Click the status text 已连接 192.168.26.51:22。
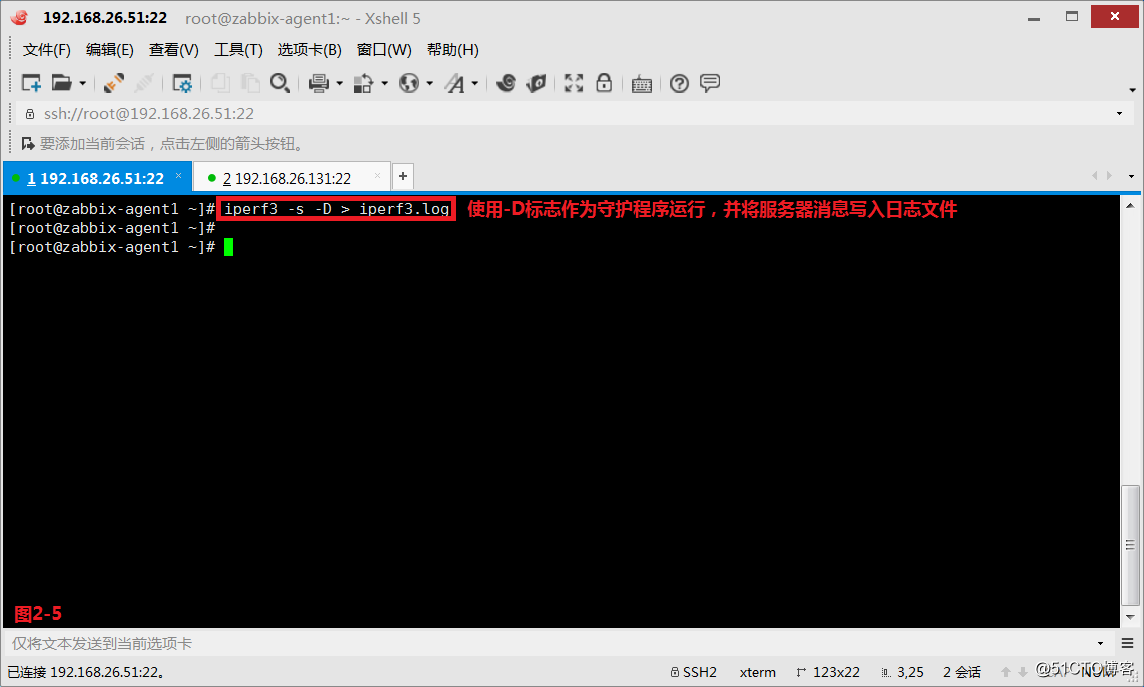 coord(86,672)
